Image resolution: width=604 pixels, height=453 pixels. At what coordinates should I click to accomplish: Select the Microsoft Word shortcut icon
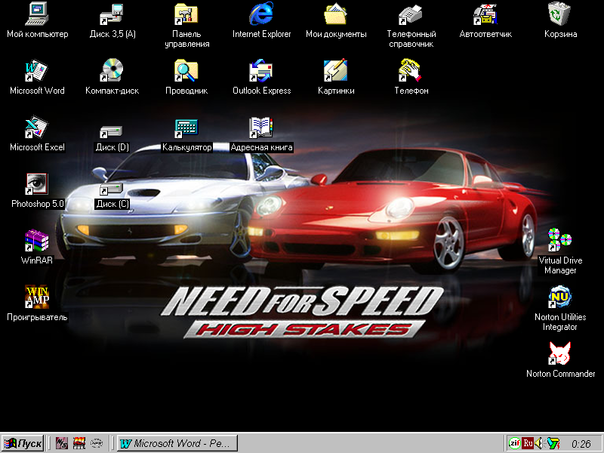pos(37,70)
